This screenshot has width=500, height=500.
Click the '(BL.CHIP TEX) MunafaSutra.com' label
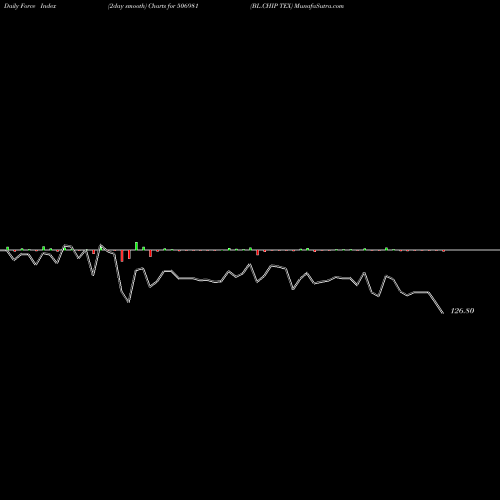297,6
